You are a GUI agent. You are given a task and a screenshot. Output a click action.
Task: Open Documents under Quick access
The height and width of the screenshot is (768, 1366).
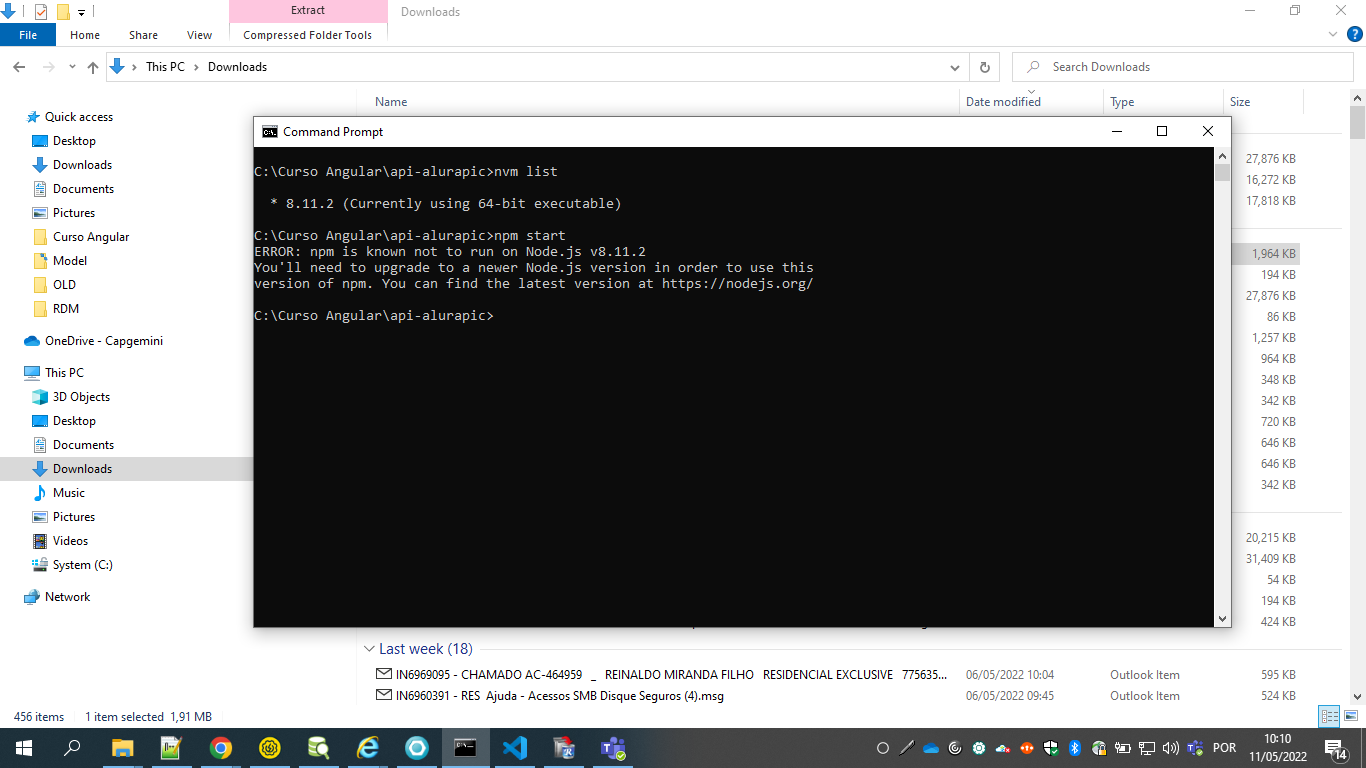83,189
